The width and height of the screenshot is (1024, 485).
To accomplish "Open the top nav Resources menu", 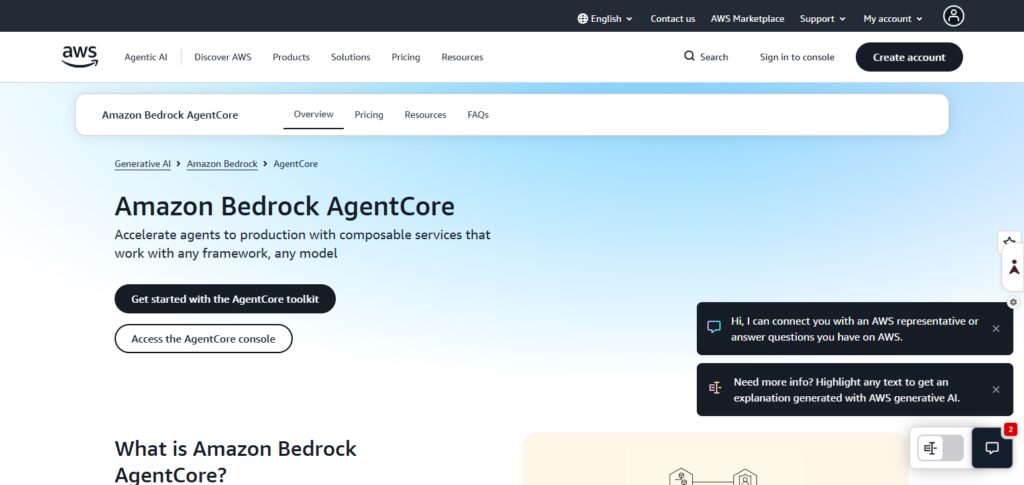I will click(x=462, y=57).
